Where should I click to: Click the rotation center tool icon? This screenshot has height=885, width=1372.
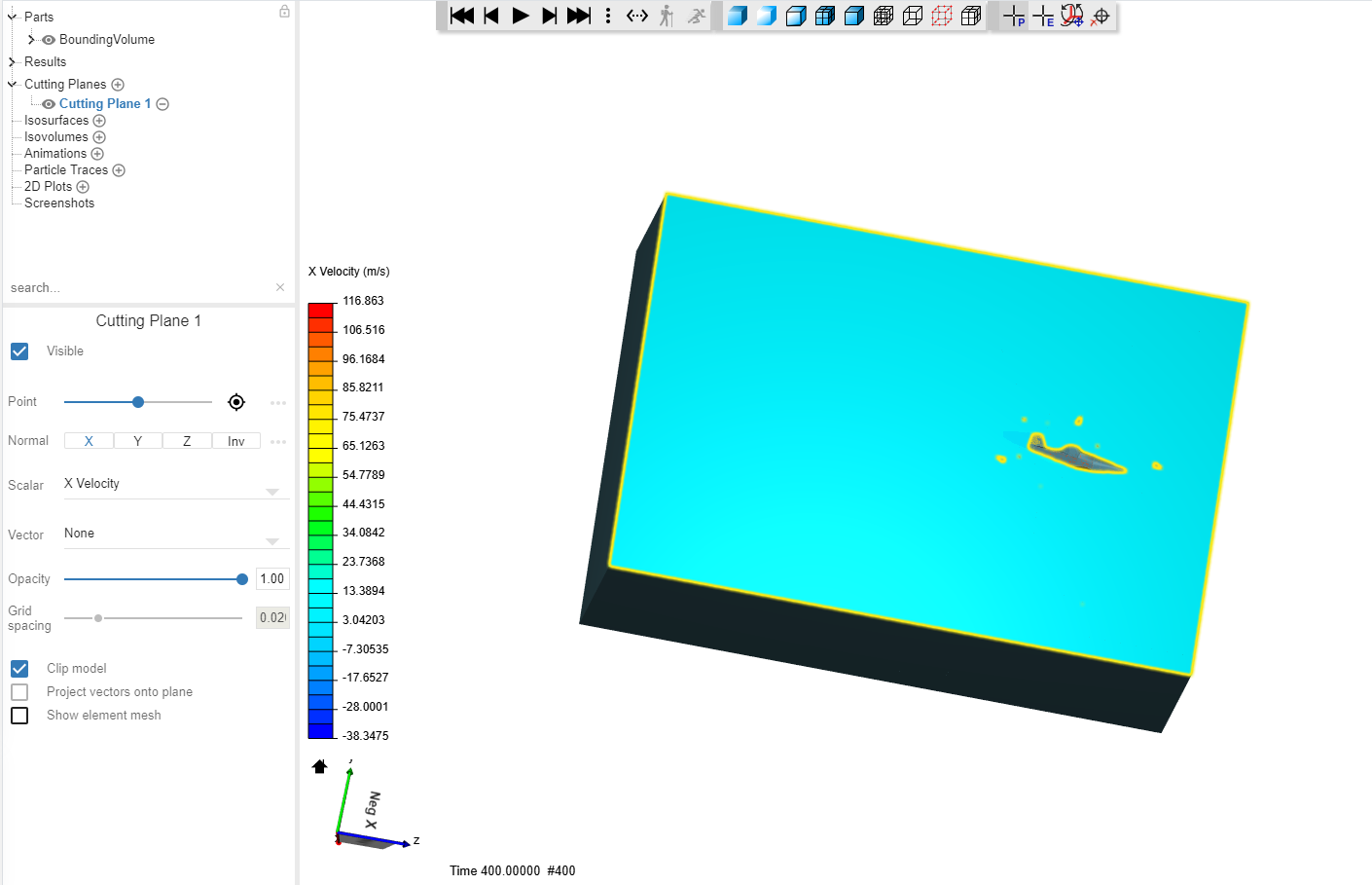coord(1072,16)
